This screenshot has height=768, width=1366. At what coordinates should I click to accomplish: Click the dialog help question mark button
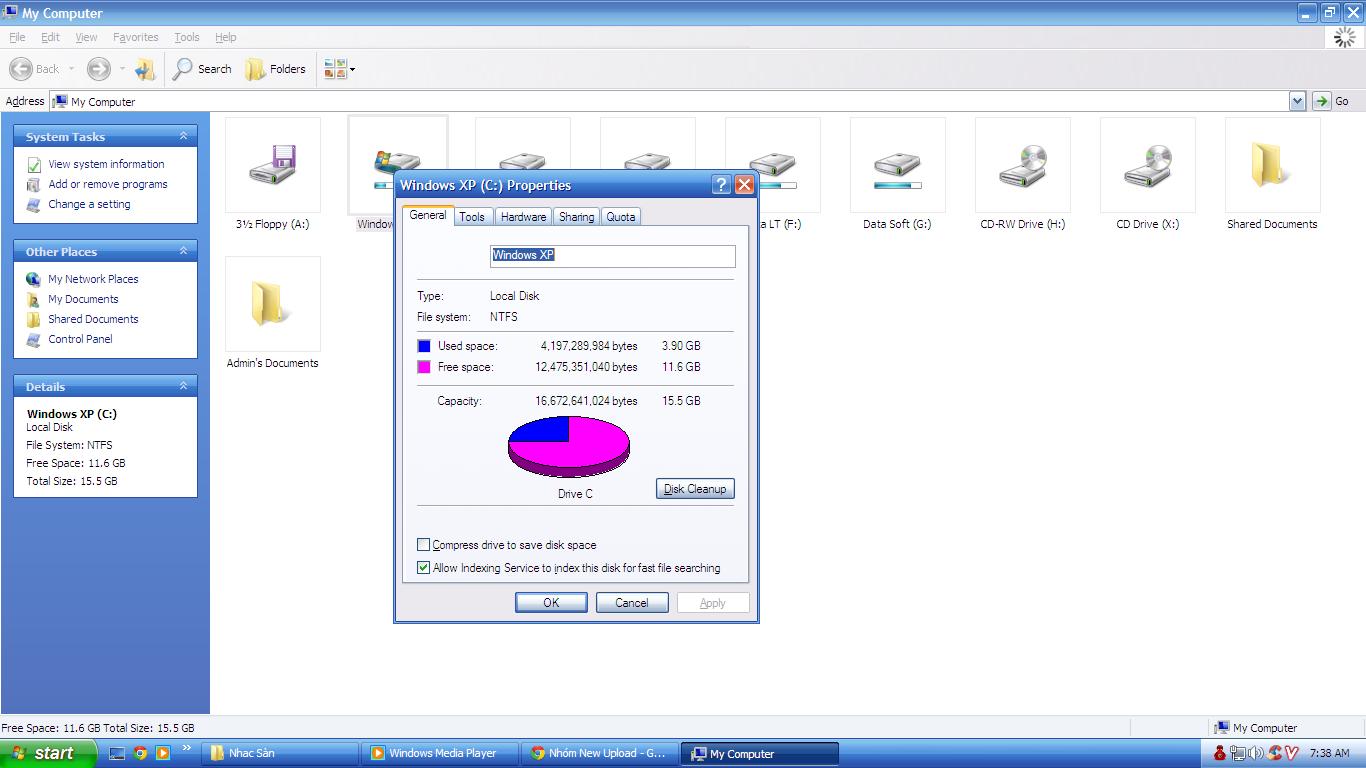coord(721,184)
